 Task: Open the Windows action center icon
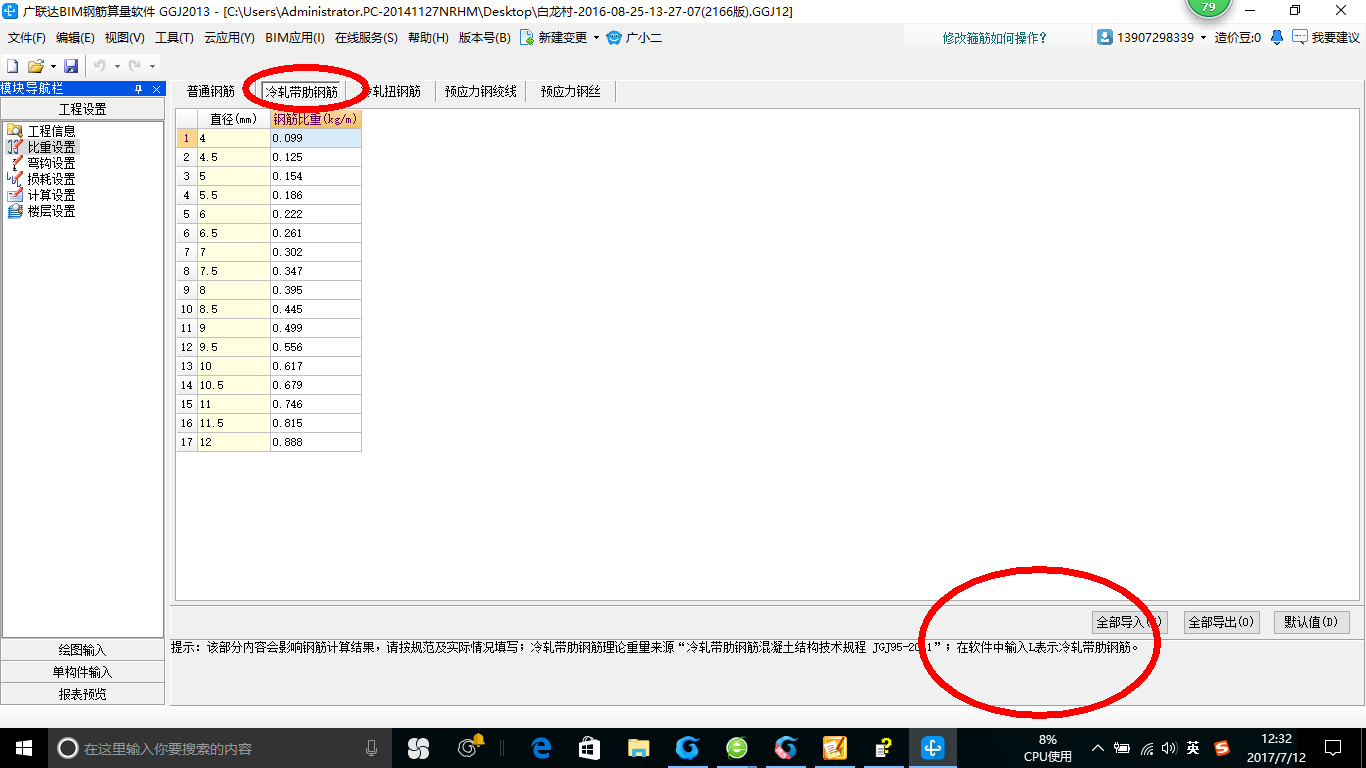click(1332, 748)
